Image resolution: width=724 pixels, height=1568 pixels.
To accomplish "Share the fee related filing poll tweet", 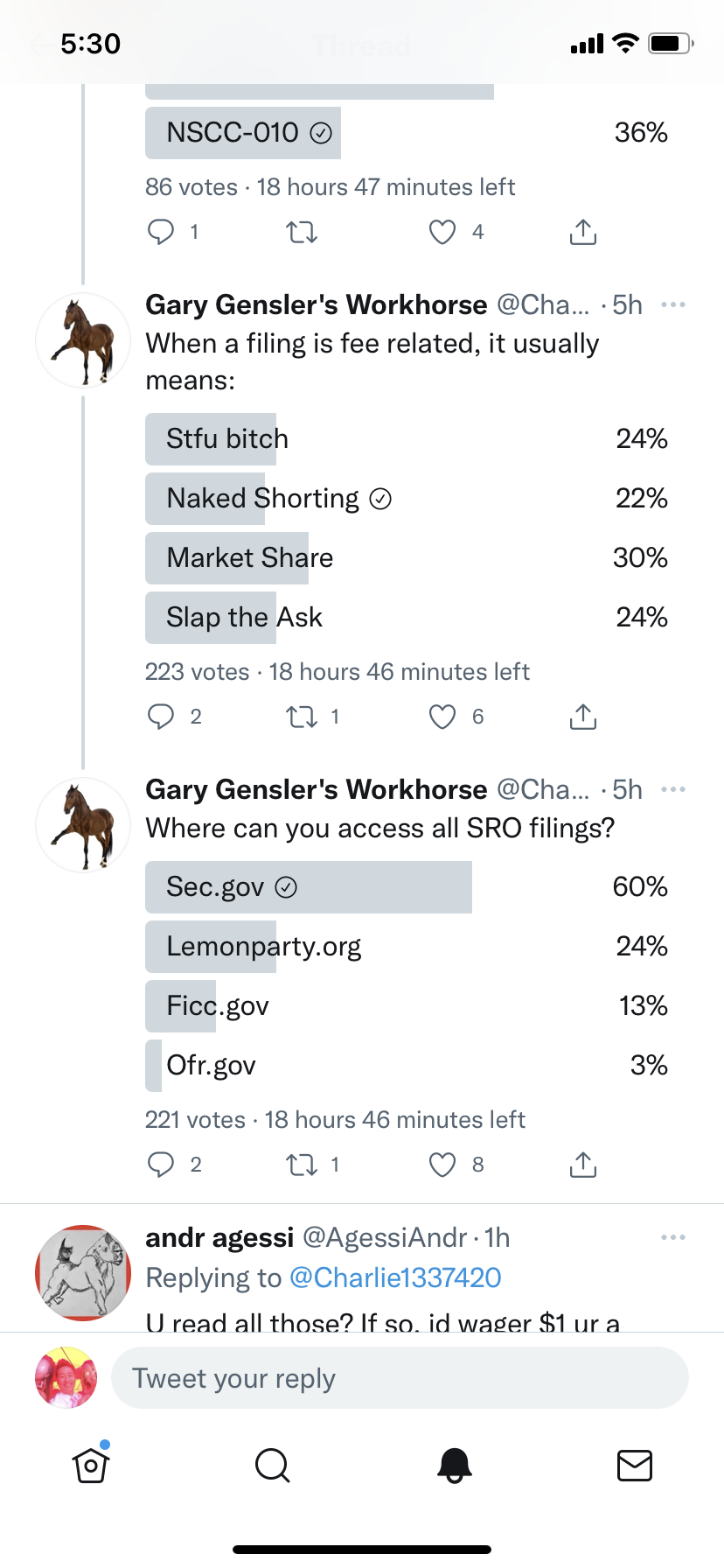I will click(582, 717).
